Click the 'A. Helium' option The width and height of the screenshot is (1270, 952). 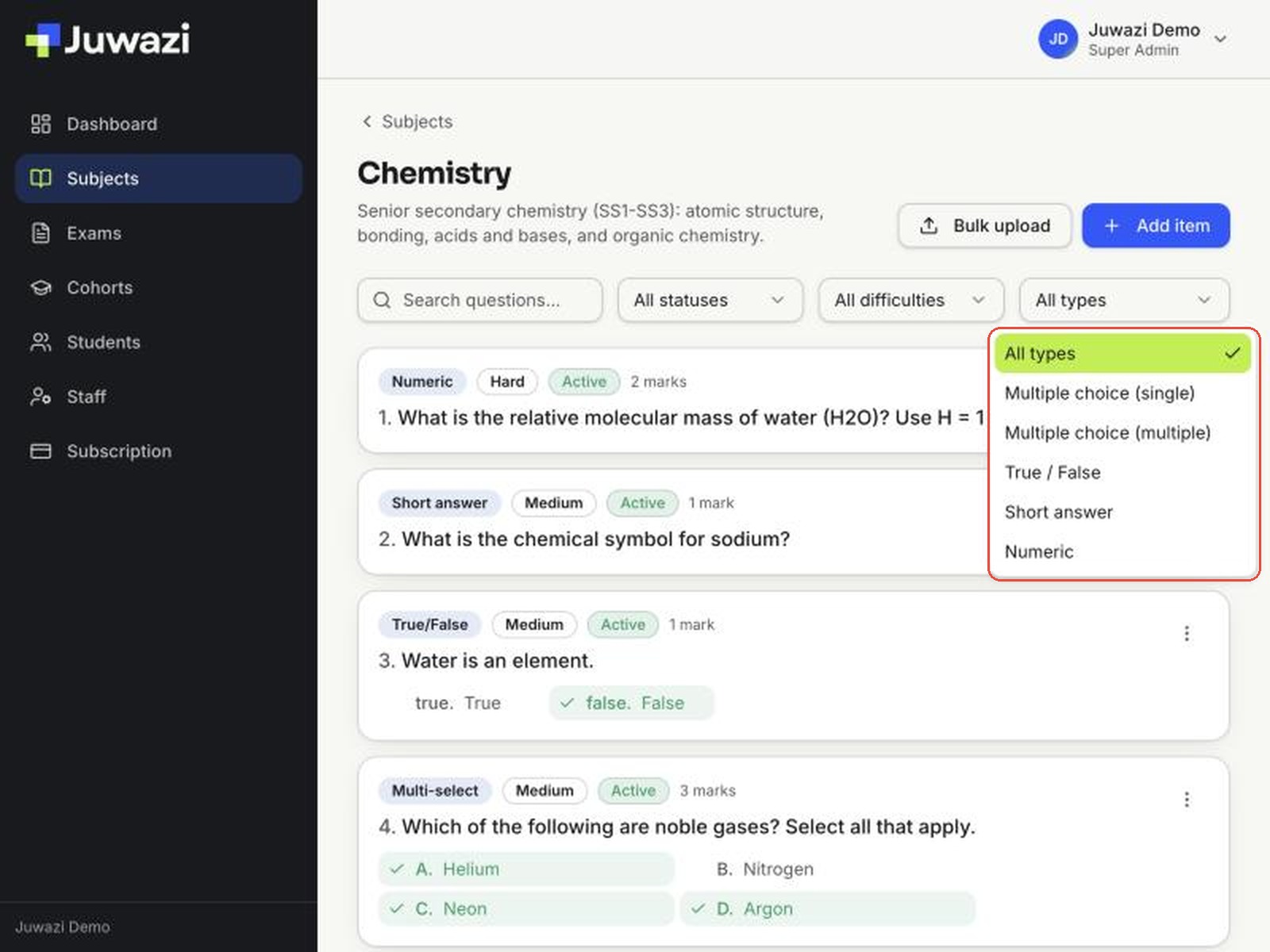(x=526, y=869)
